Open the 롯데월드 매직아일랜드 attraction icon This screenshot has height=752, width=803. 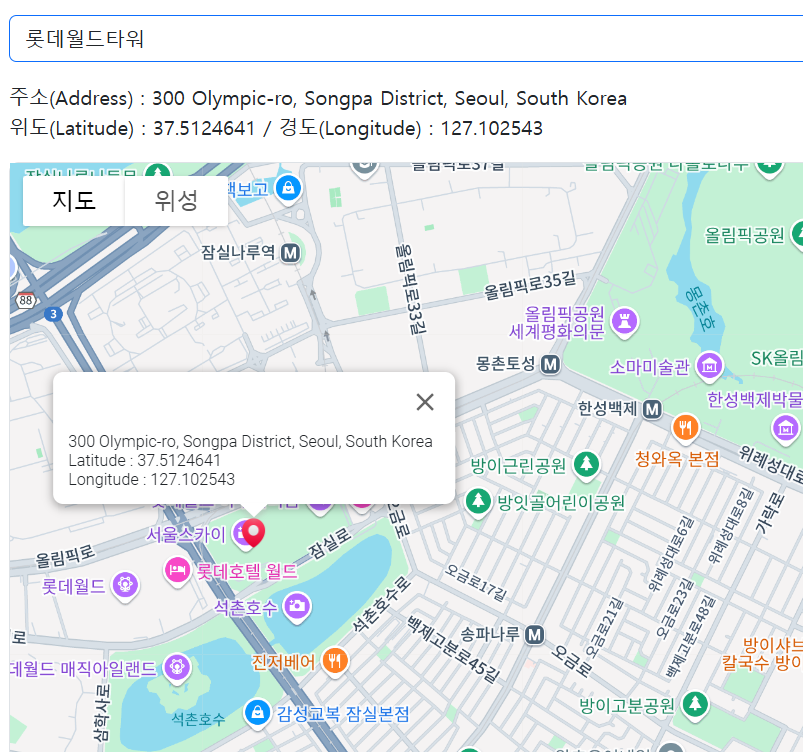click(177, 668)
